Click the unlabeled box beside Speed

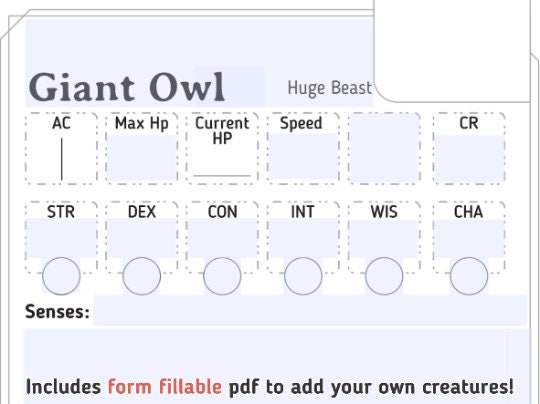point(384,148)
